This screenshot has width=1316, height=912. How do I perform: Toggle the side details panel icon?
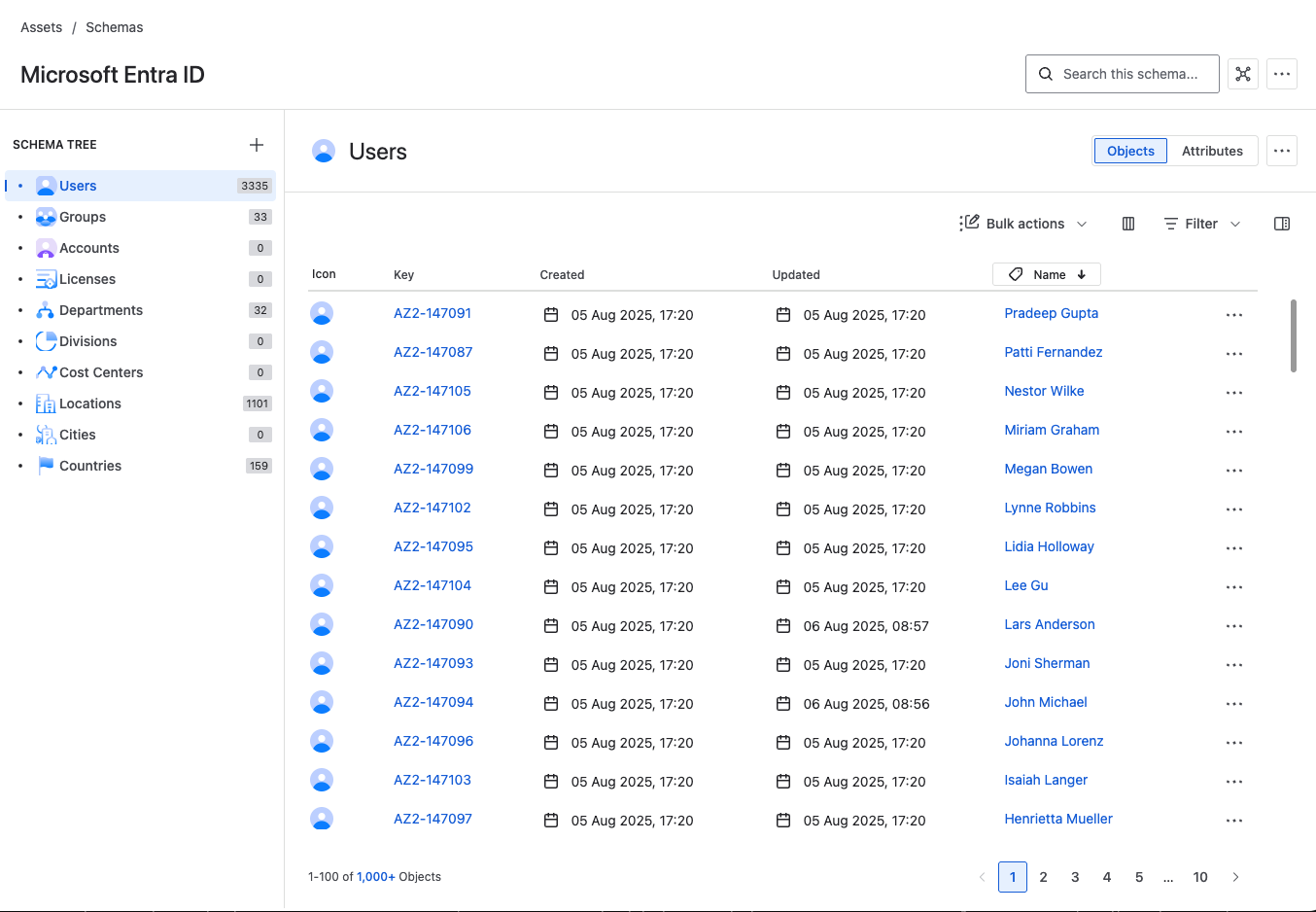point(1282,224)
